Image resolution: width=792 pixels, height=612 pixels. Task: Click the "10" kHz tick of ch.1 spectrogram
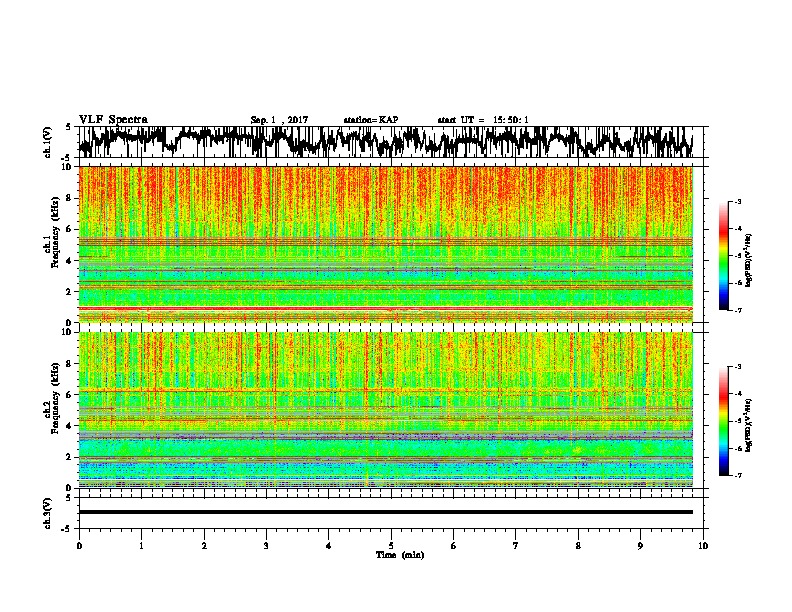[x=66, y=167]
